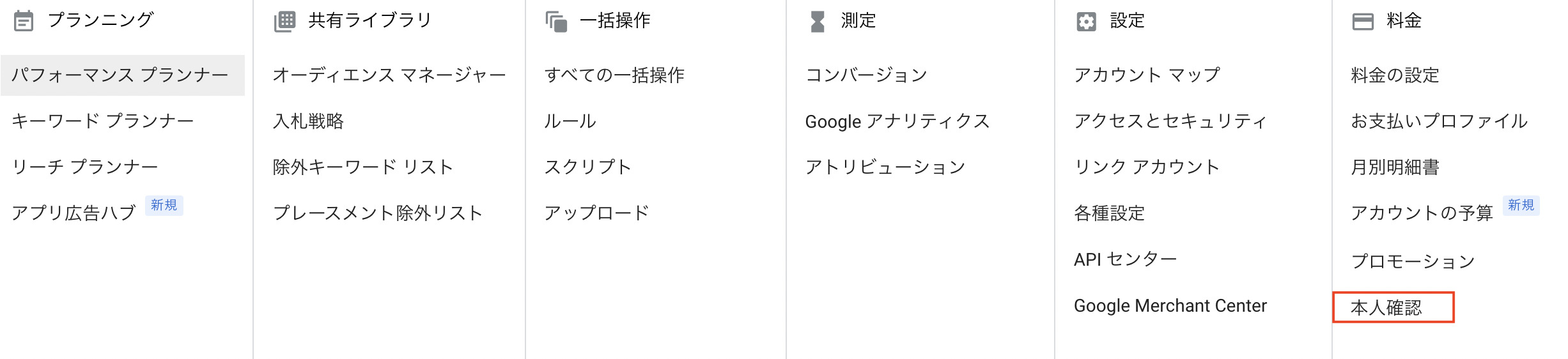Click the 測定 hourglass icon
The height and width of the screenshot is (359, 1568).
point(817,22)
